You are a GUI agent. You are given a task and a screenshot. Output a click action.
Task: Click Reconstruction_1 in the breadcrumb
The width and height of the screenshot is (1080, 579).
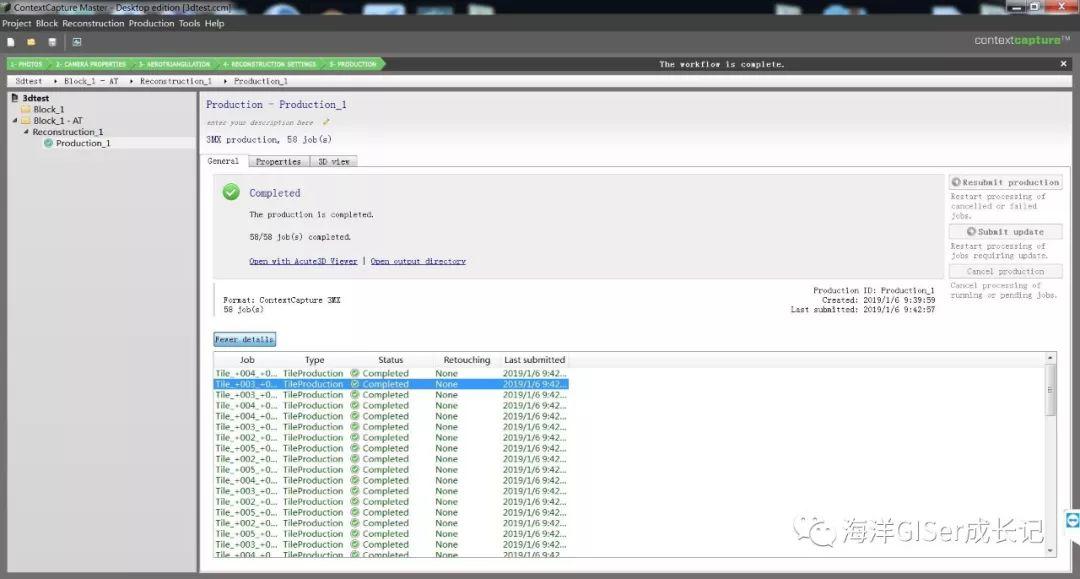tap(176, 81)
